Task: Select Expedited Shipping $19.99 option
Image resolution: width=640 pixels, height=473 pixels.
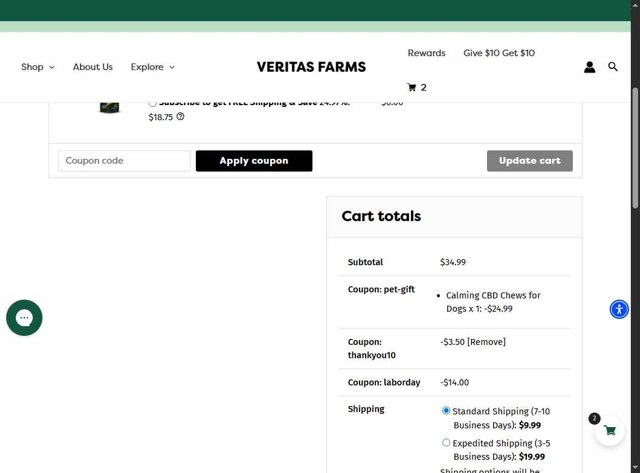Action: tap(446, 442)
